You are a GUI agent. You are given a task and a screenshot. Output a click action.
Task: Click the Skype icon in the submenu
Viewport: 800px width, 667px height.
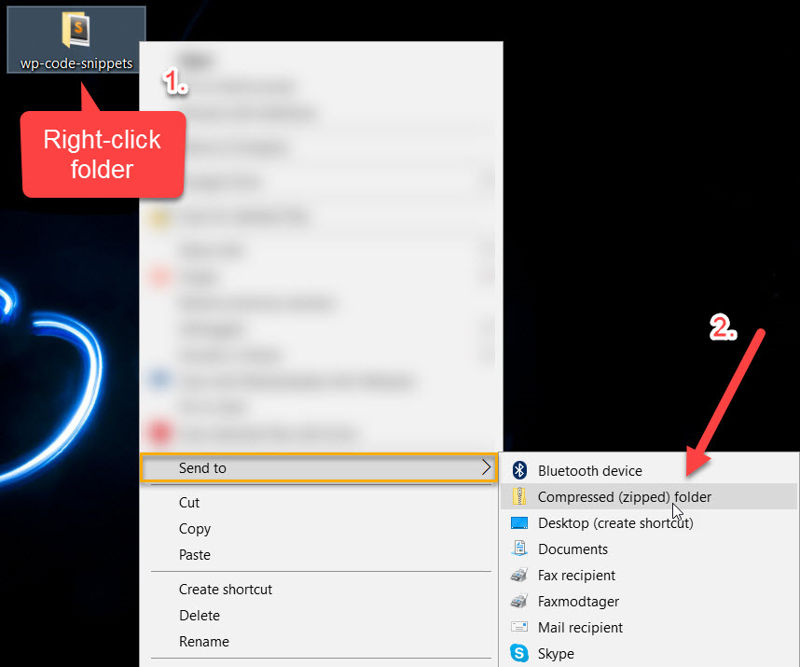tap(521, 653)
